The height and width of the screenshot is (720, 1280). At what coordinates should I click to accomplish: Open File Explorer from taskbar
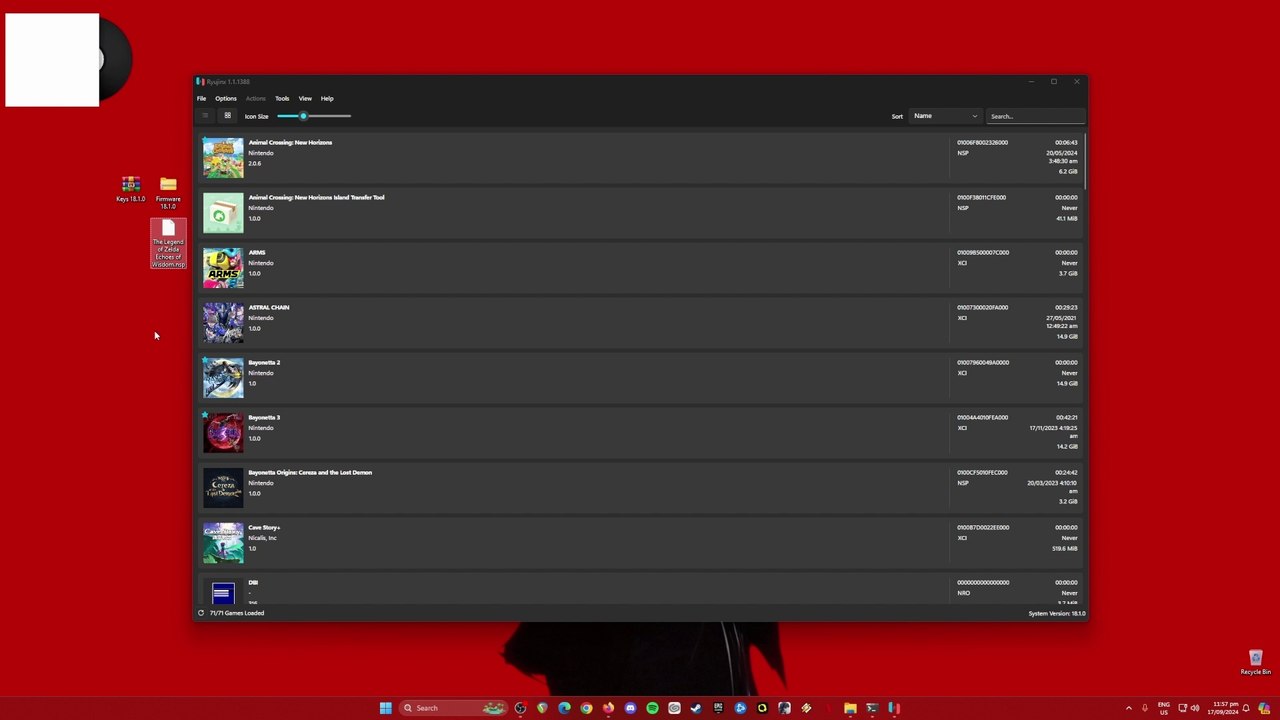coord(850,708)
